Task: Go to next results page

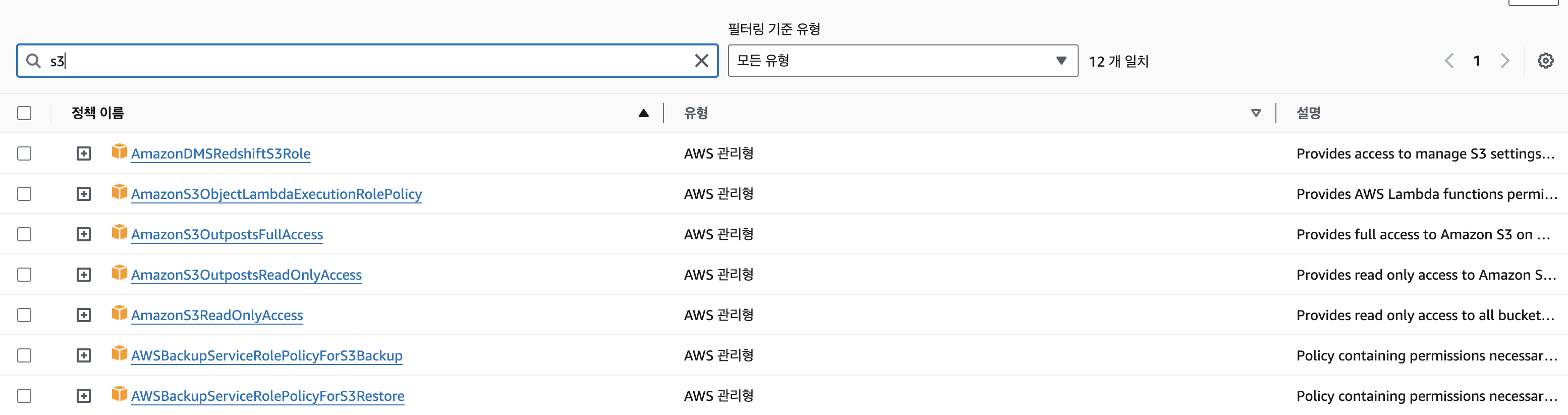Action: 1505,60
